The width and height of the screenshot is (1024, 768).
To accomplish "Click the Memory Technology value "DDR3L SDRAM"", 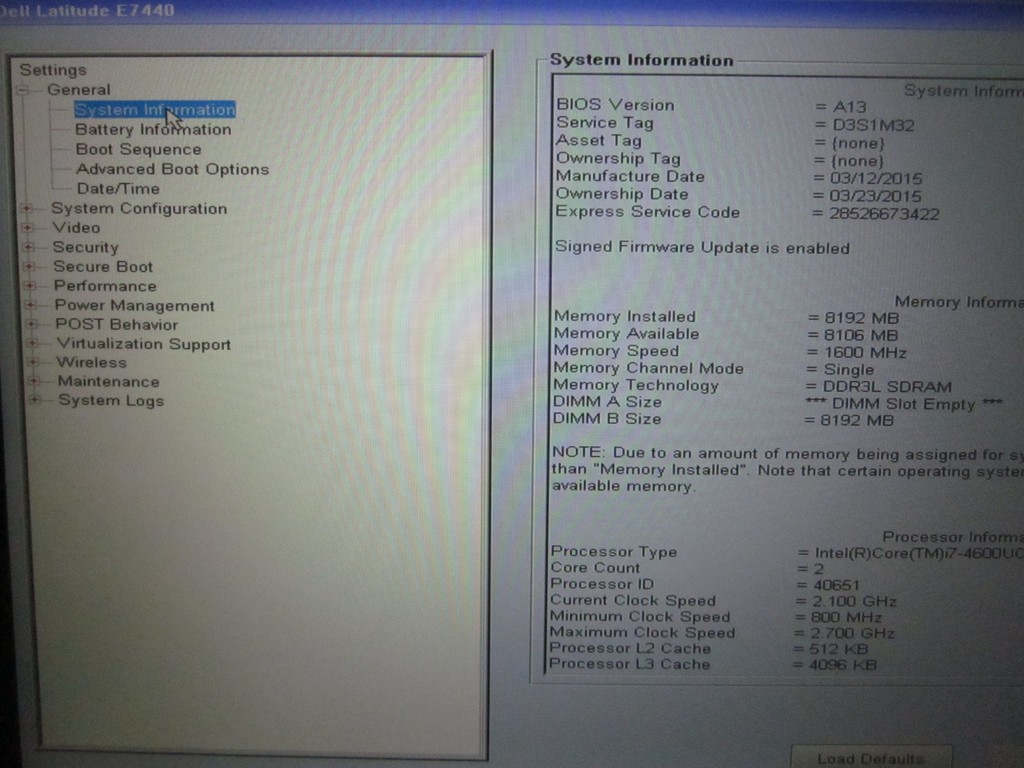I will coord(887,387).
